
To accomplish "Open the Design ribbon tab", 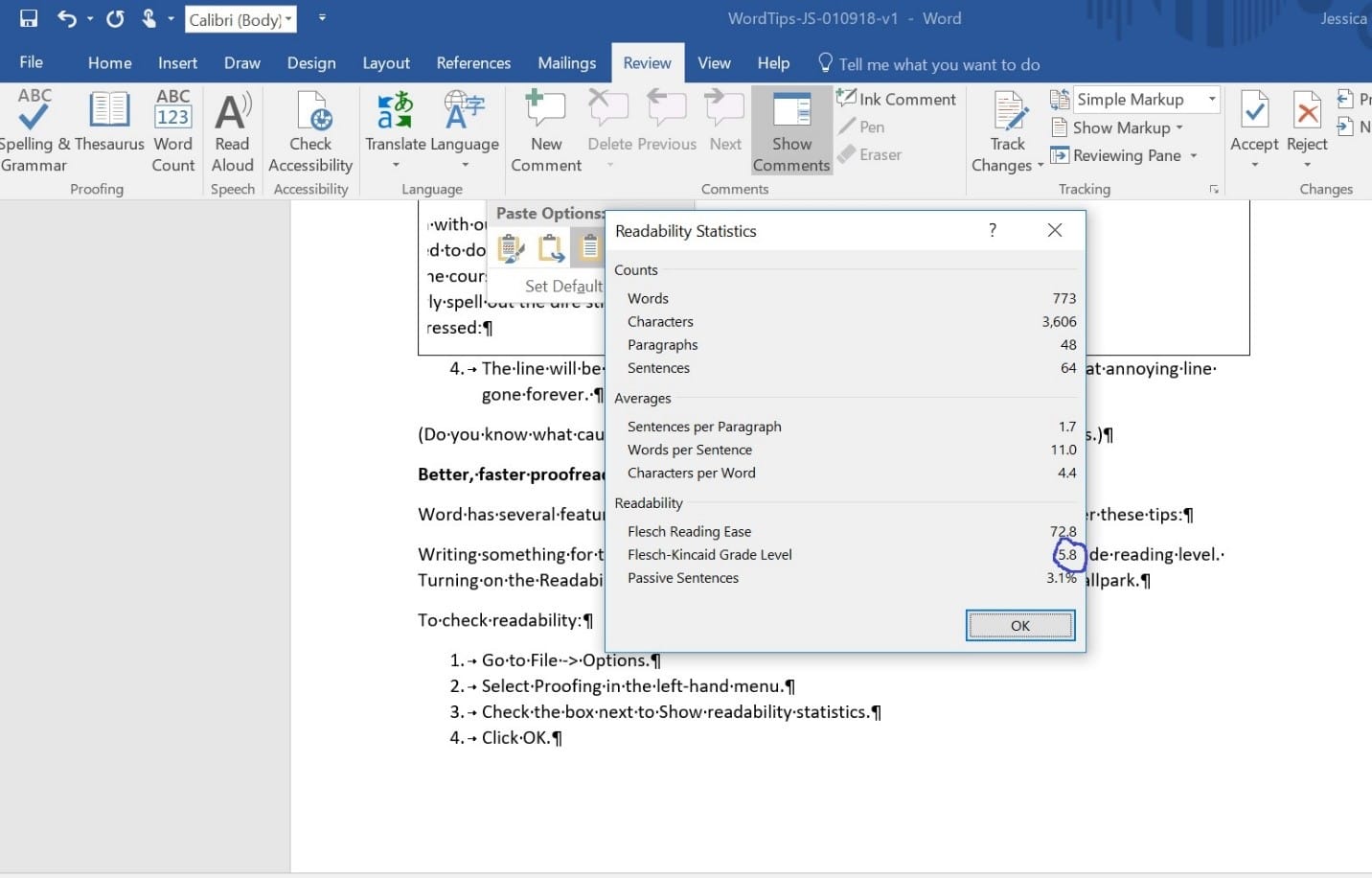I will click(311, 63).
